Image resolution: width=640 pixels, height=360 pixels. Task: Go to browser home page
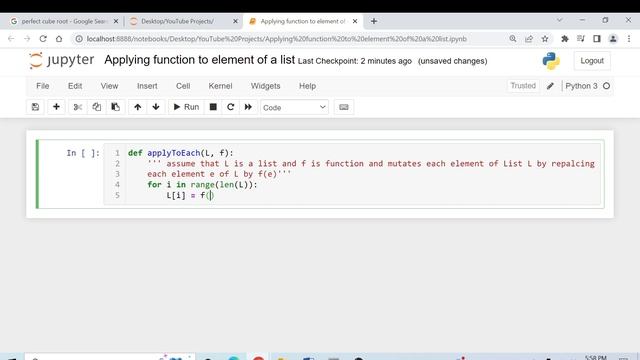pos(59,39)
